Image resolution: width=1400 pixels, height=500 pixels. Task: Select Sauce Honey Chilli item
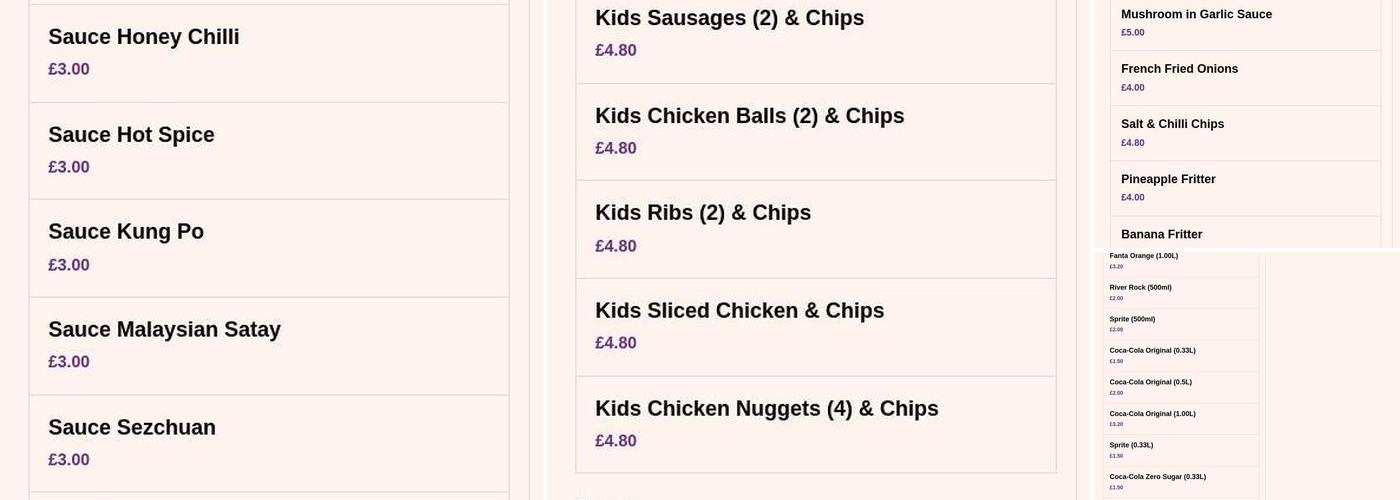pos(268,52)
